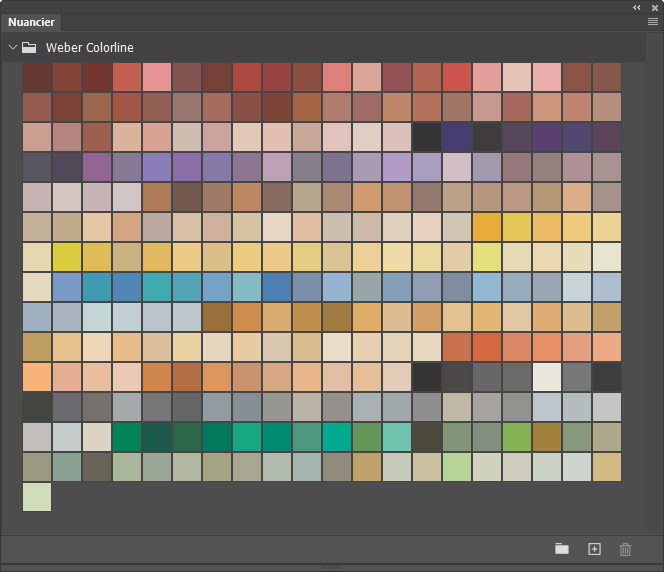
Task: Pick the pale green swatch in last row
Action: 37,497
